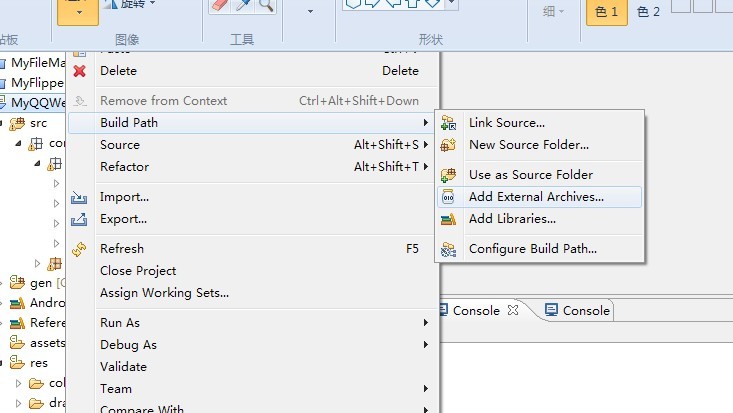Click the src source folder icon
733x413 pixels.
[x=17, y=123]
